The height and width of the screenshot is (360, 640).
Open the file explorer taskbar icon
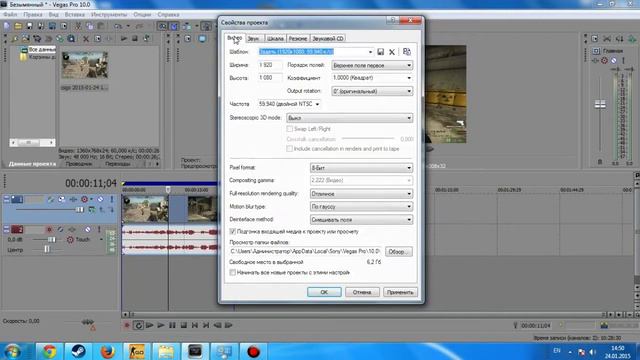(x=166, y=351)
